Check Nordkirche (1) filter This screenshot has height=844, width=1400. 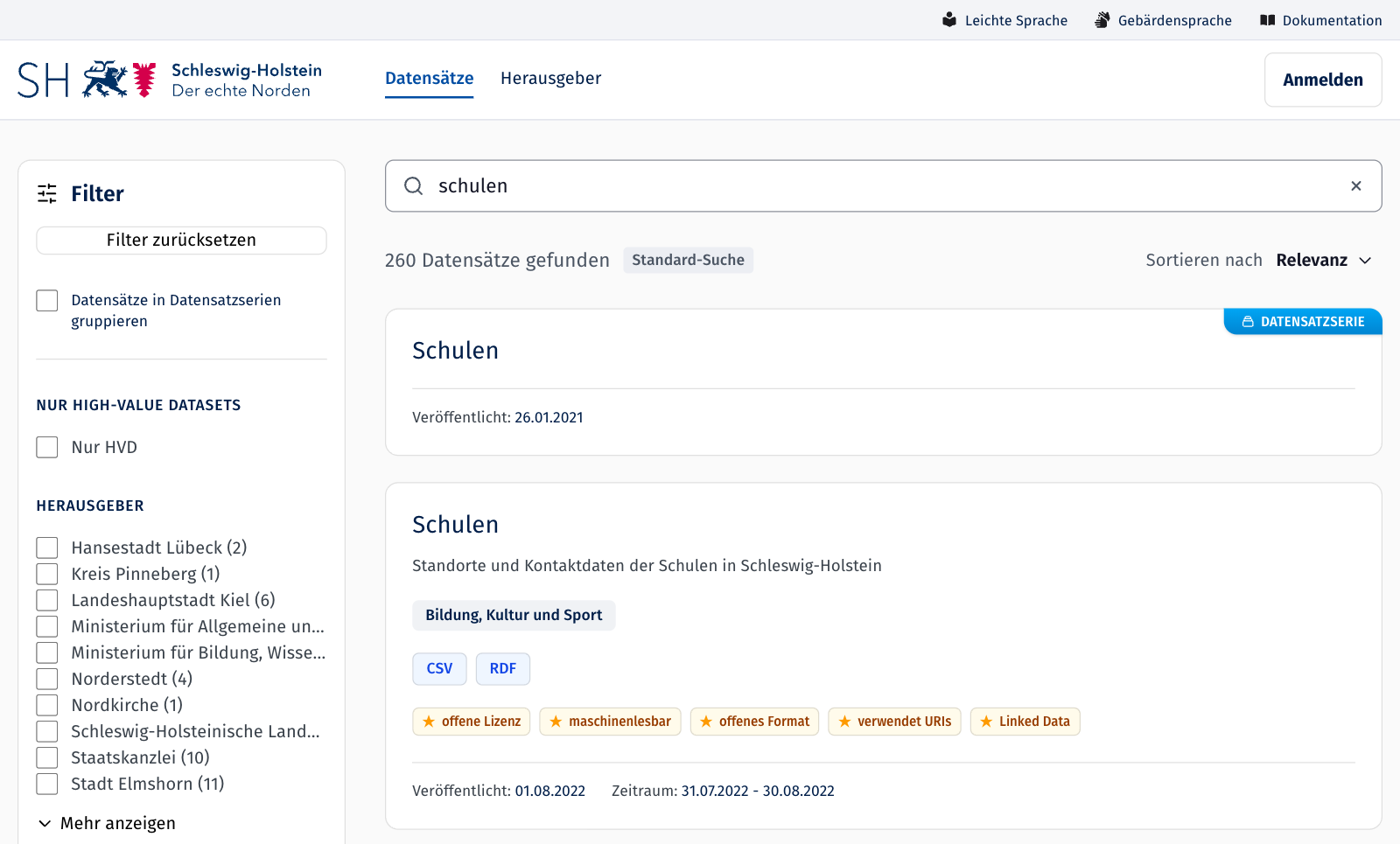tap(47, 705)
